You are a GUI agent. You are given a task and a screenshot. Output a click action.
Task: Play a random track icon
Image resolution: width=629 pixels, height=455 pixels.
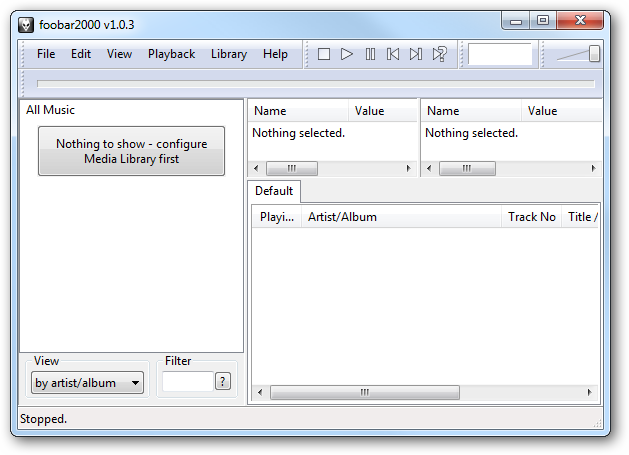(440, 54)
